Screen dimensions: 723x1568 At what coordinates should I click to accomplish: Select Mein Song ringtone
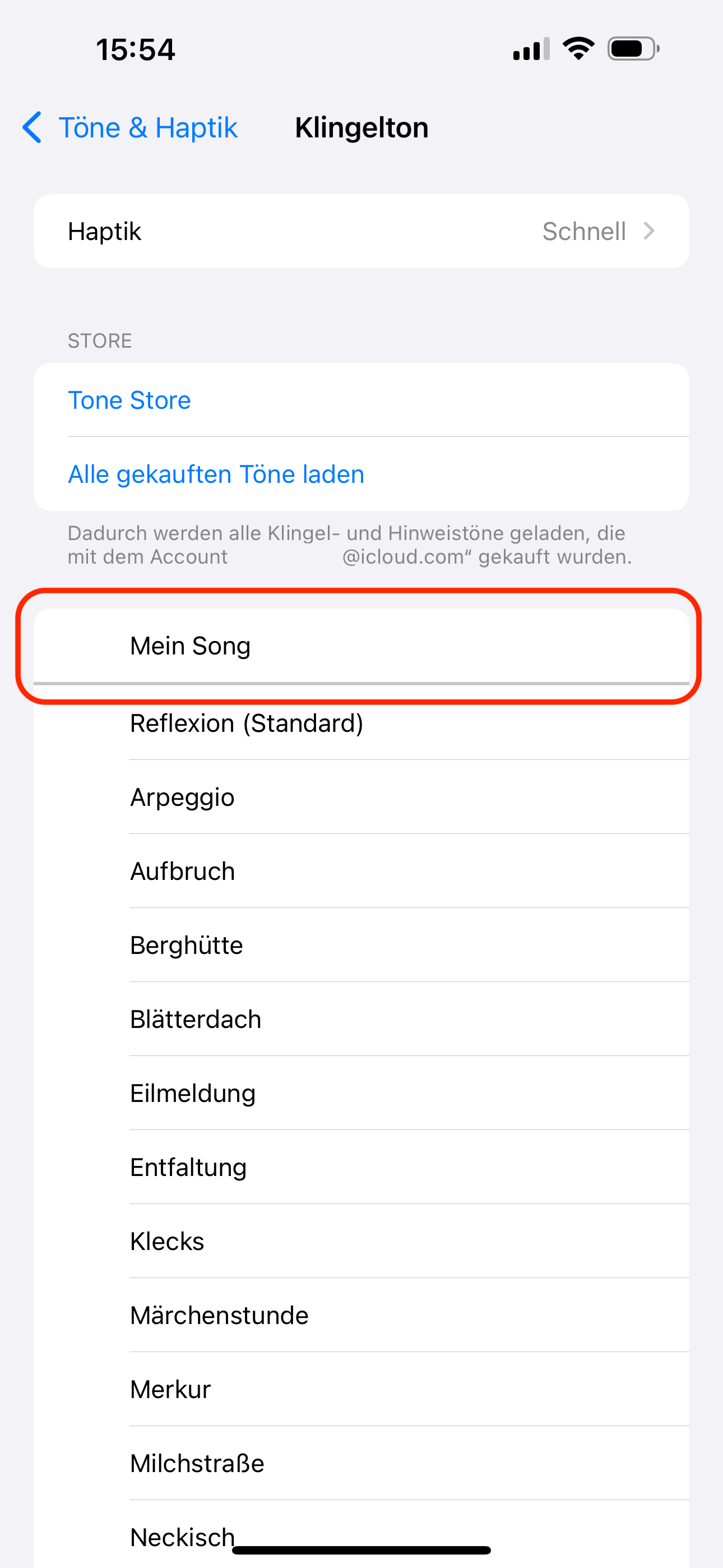coord(191,646)
